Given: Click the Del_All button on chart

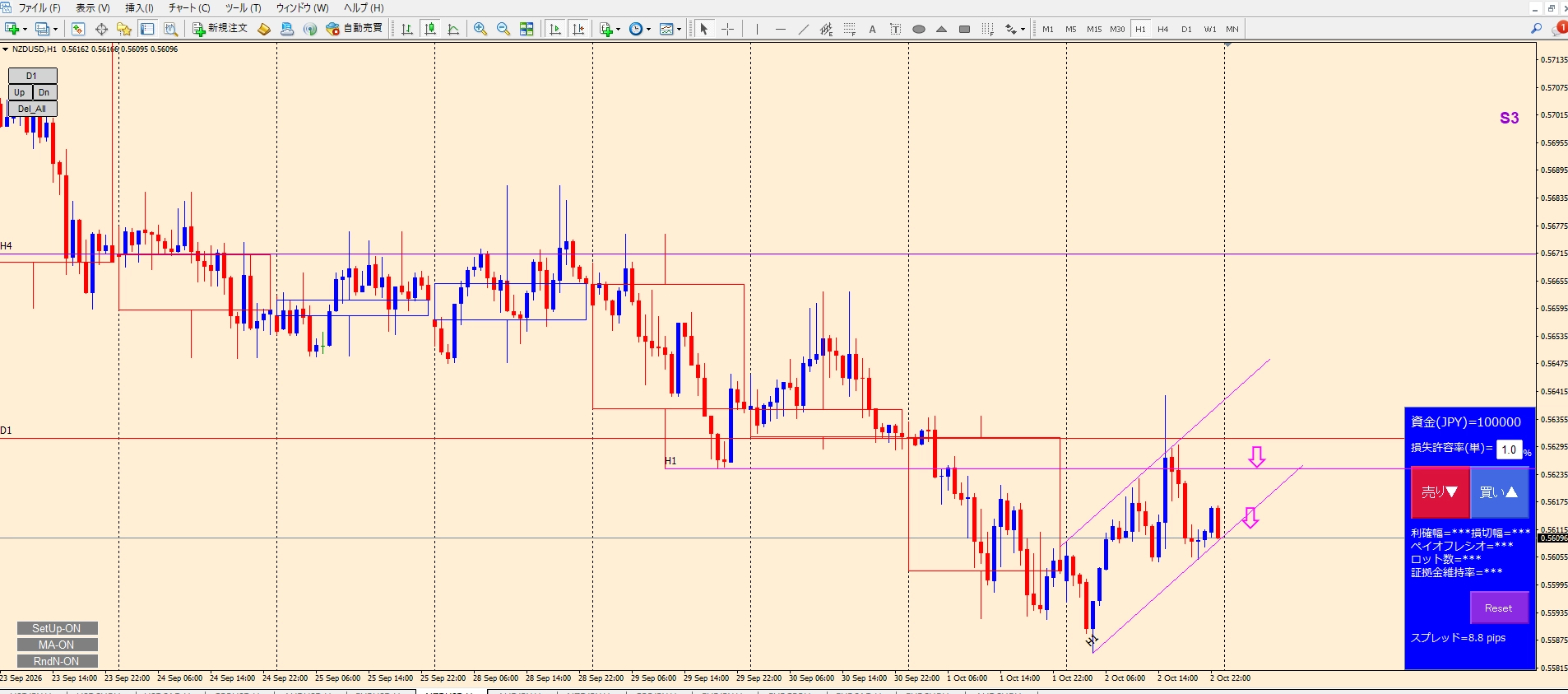Looking at the screenshot, I should pyautogui.click(x=32, y=109).
